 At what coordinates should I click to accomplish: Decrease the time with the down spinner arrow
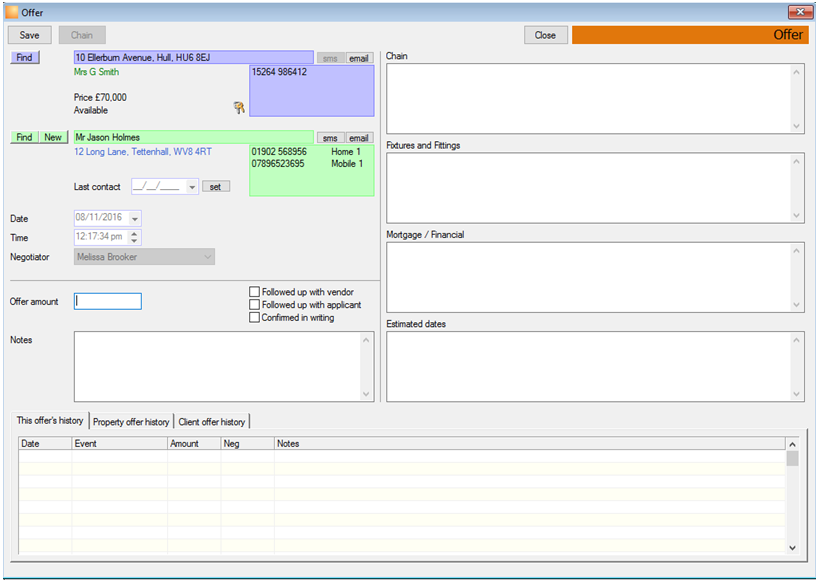point(134,241)
